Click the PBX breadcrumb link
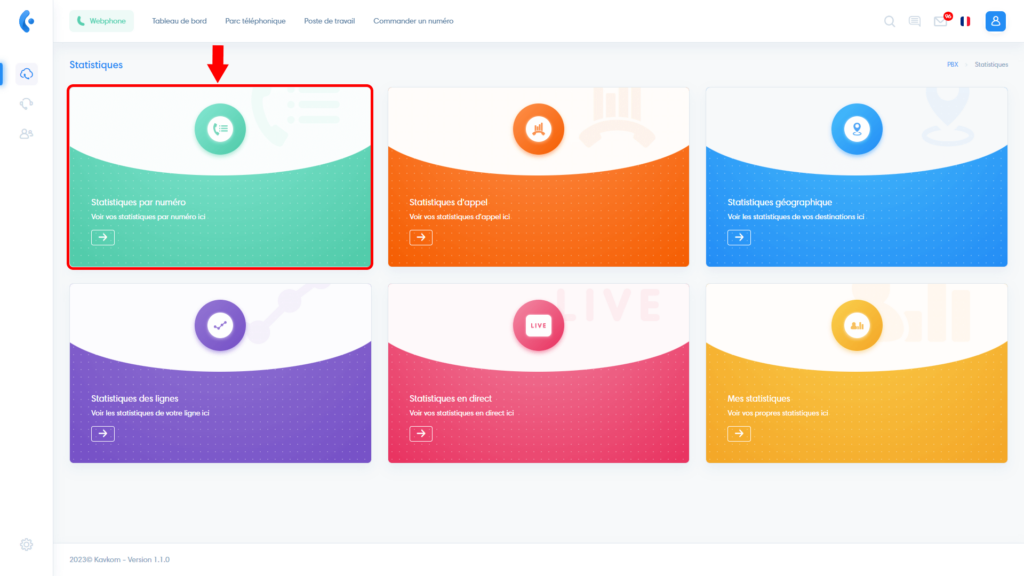The height and width of the screenshot is (576, 1024). (x=952, y=64)
